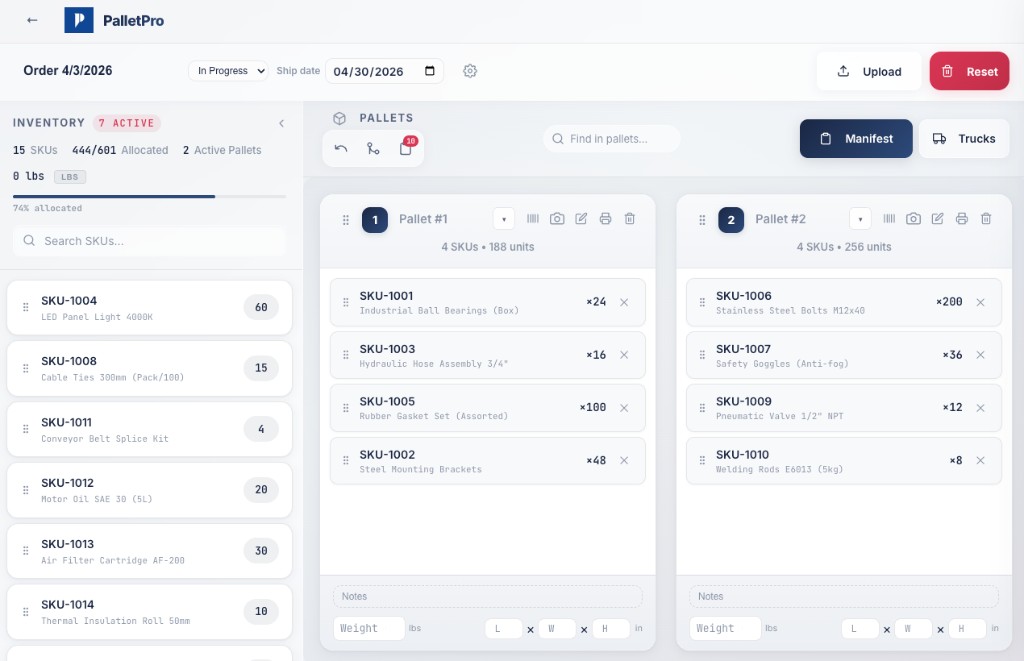Click the SKU-1004 drag handle
Image resolution: width=1024 pixels, height=661 pixels.
[x=25, y=307]
